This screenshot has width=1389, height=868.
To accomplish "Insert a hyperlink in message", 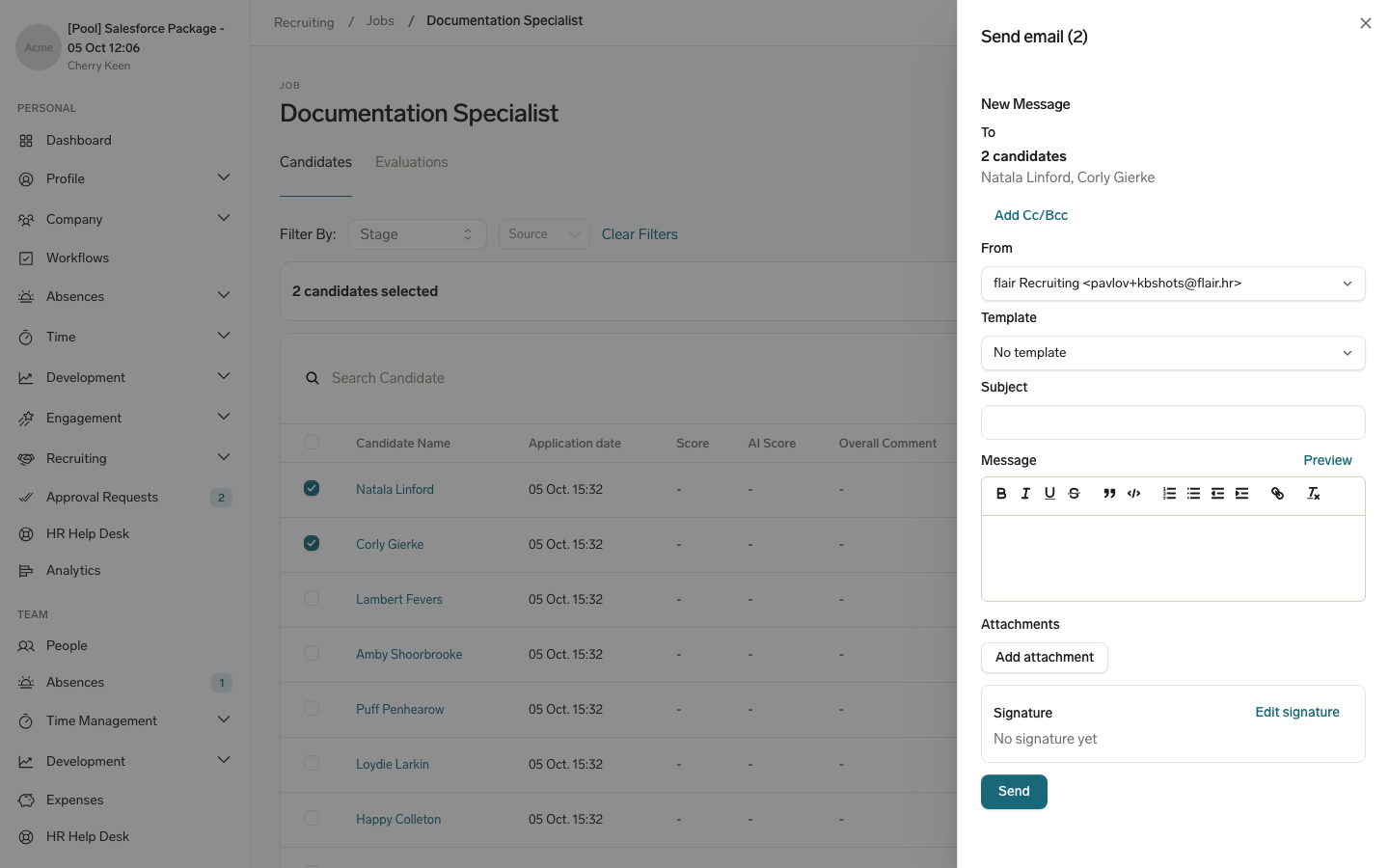I will point(1277,494).
